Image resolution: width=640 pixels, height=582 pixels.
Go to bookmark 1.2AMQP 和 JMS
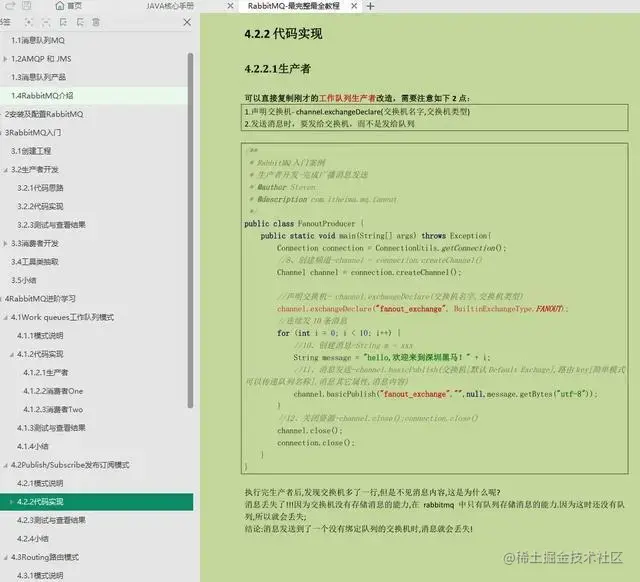(x=41, y=59)
